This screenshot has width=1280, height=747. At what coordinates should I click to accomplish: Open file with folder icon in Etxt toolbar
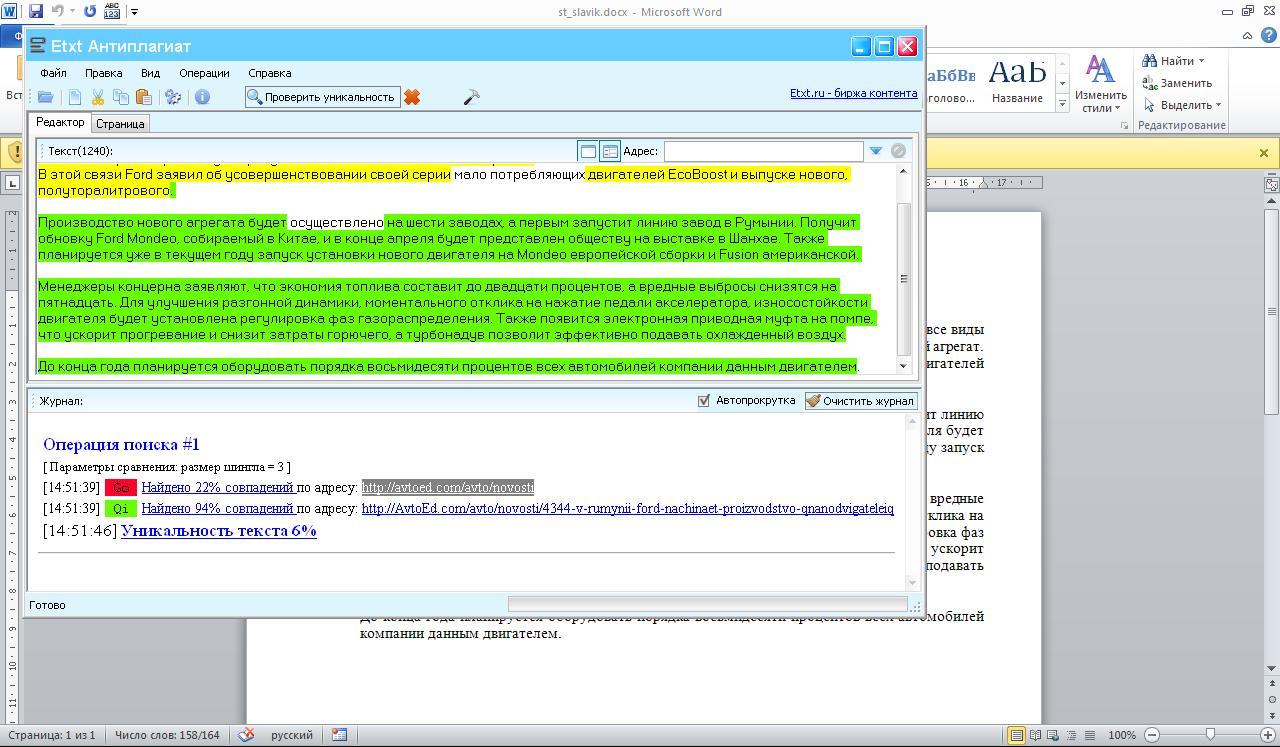[45, 97]
